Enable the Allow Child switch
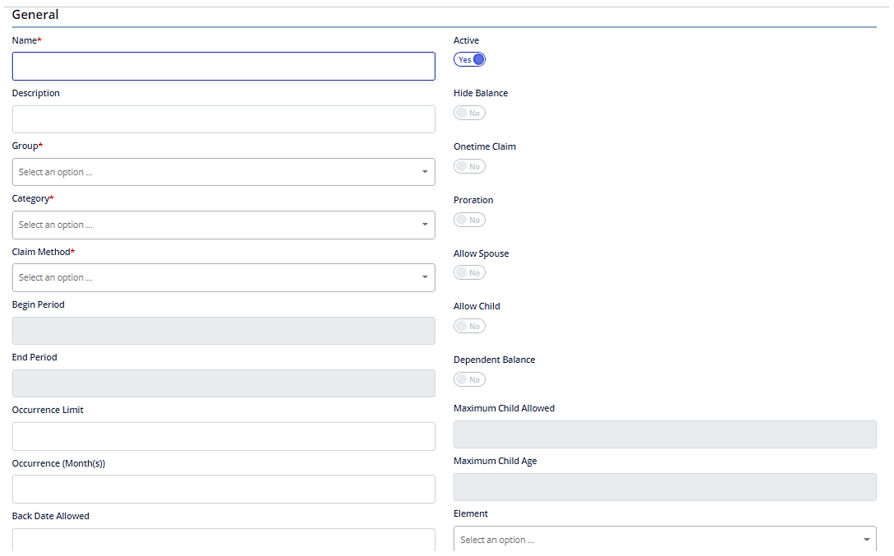 coord(469,326)
